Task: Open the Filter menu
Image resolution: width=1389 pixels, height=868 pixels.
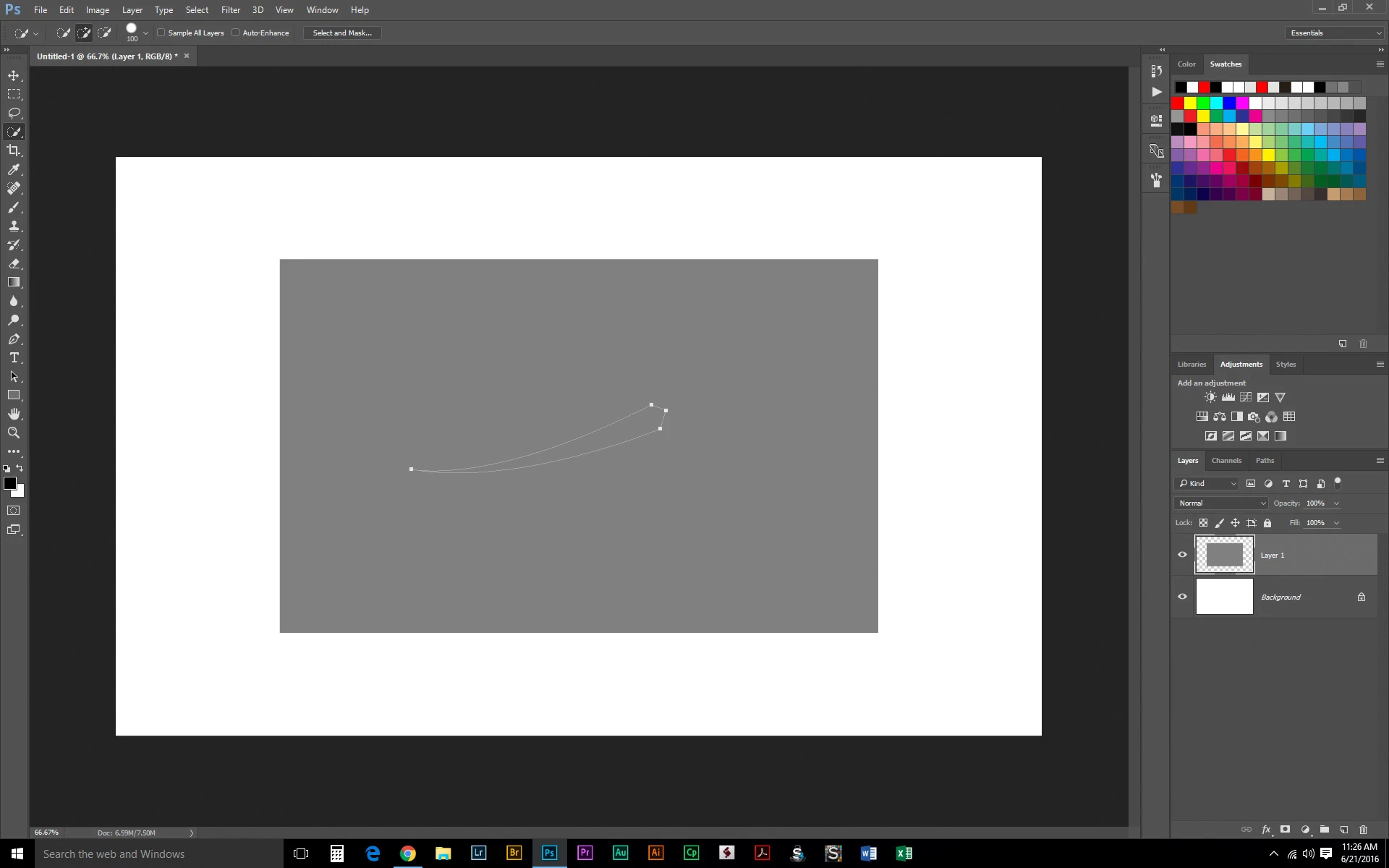Action: tap(230, 10)
